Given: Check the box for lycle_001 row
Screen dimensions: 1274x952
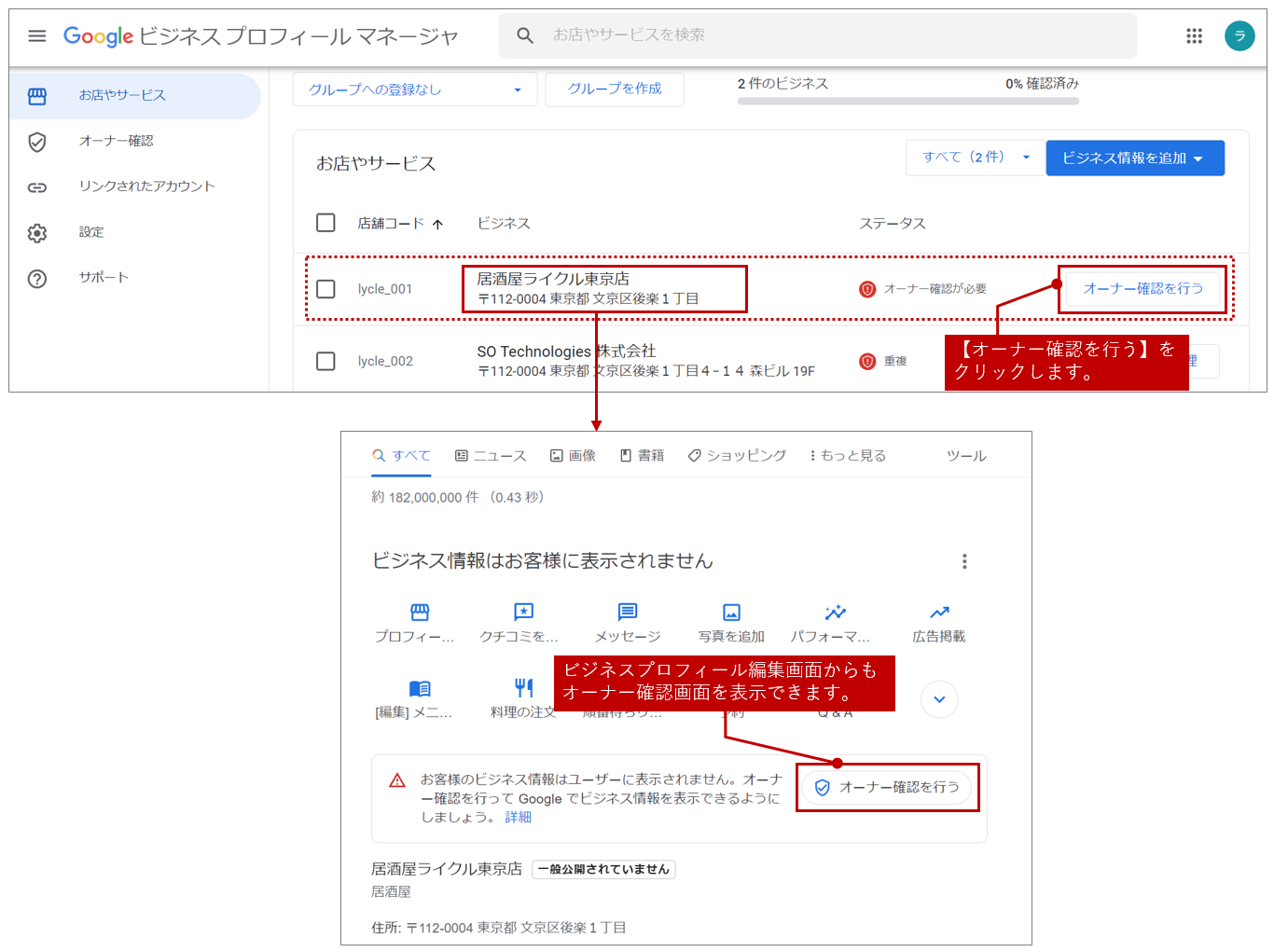Looking at the screenshot, I should tap(325, 289).
